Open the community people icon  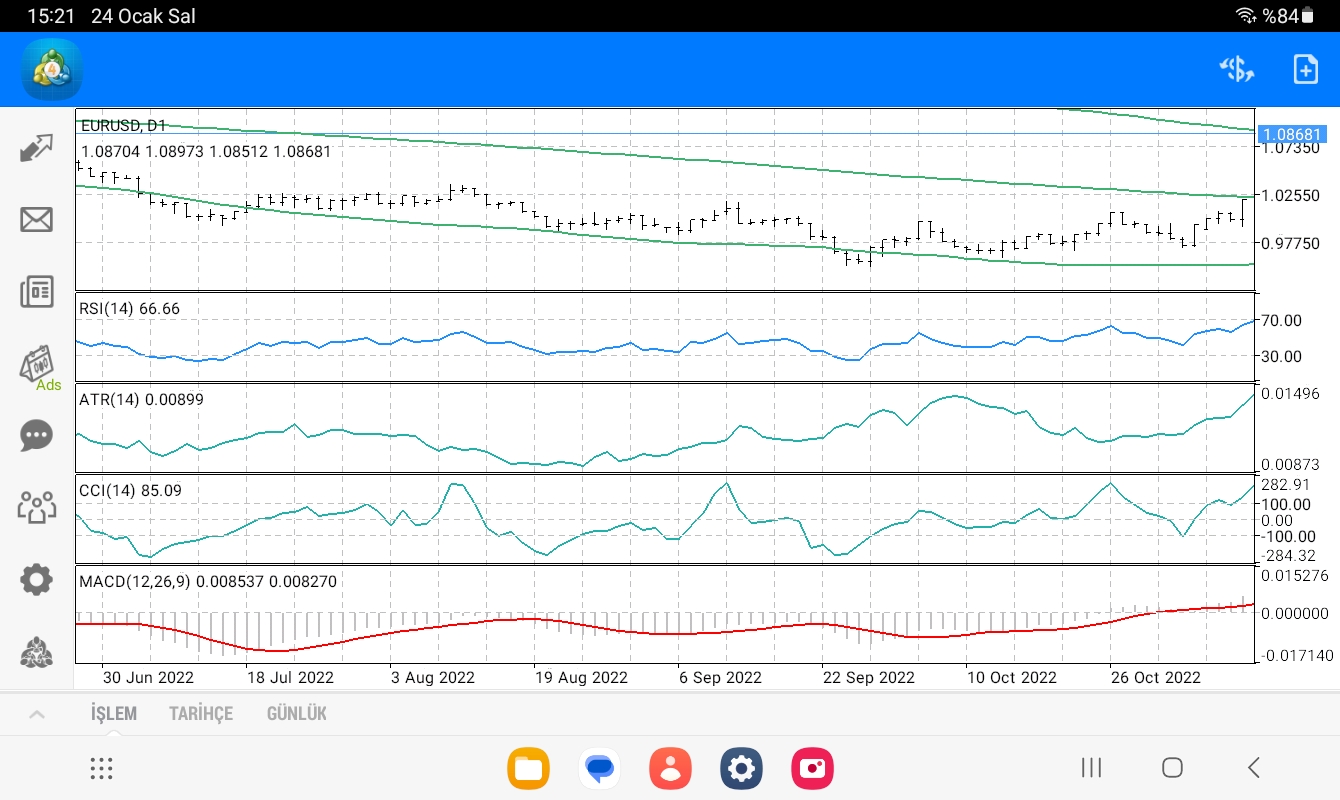click(36, 507)
